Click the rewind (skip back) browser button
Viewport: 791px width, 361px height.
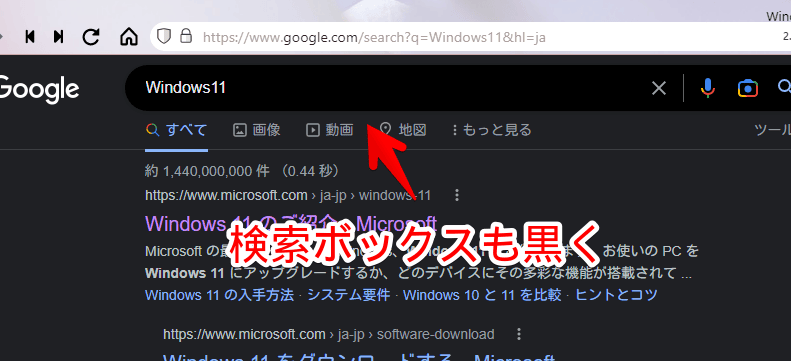click(x=30, y=37)
